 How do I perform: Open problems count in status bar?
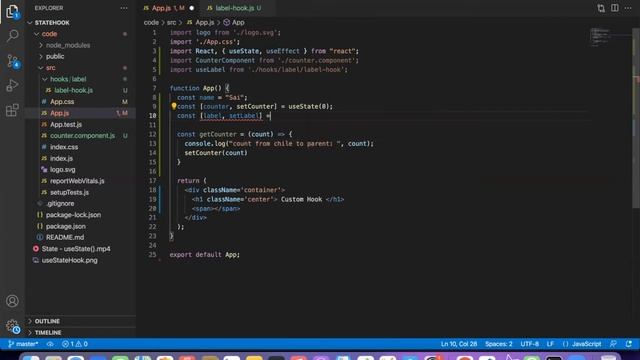(75, 344)
